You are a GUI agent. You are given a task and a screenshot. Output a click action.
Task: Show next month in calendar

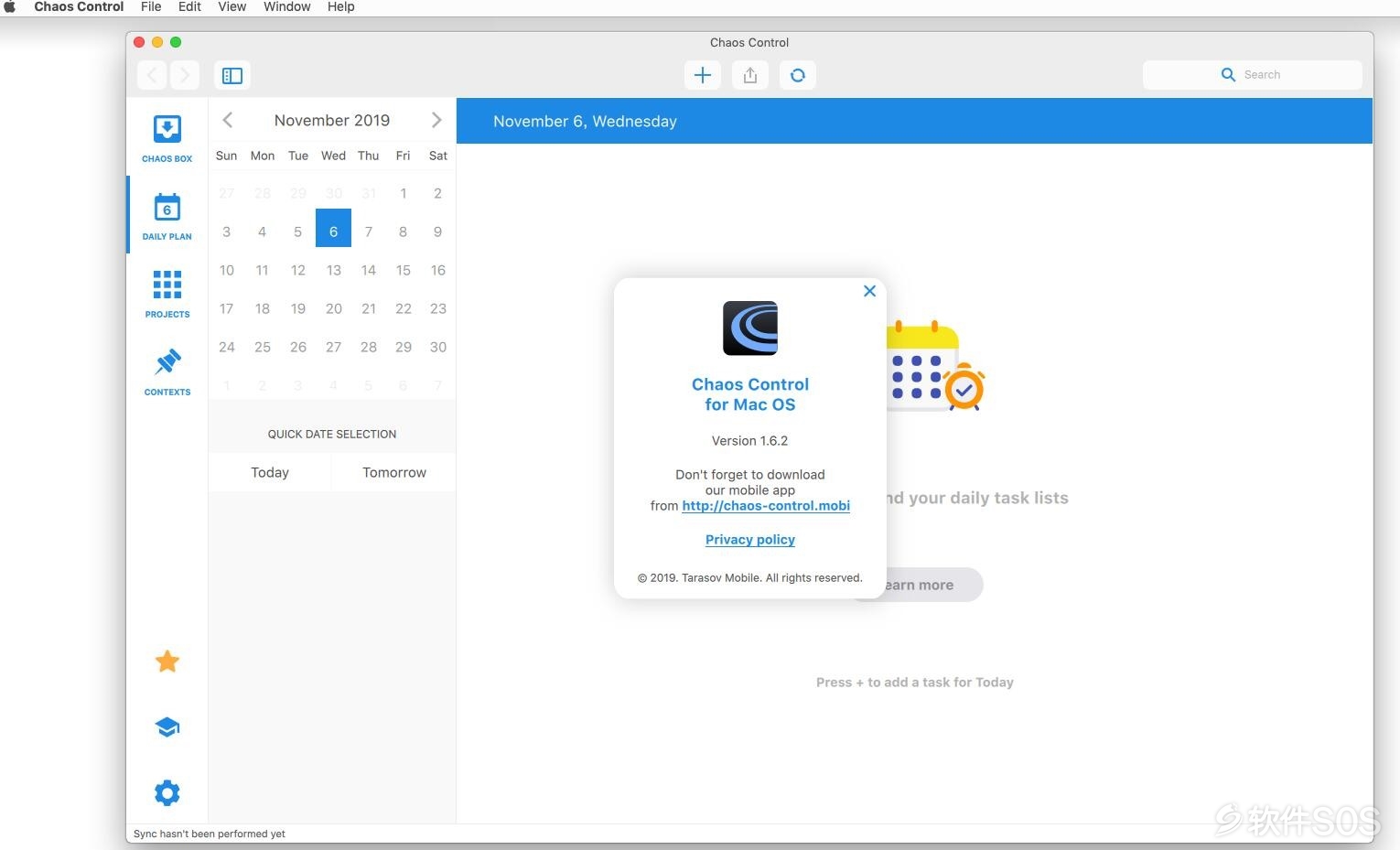(x=436, y=120)
